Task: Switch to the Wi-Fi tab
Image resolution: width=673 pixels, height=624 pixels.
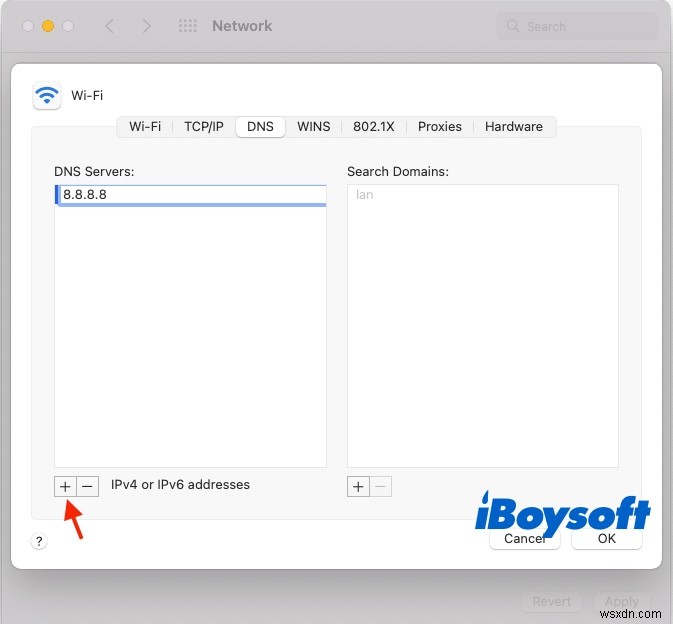Action: pyautogui.click(x=145, y=127)
